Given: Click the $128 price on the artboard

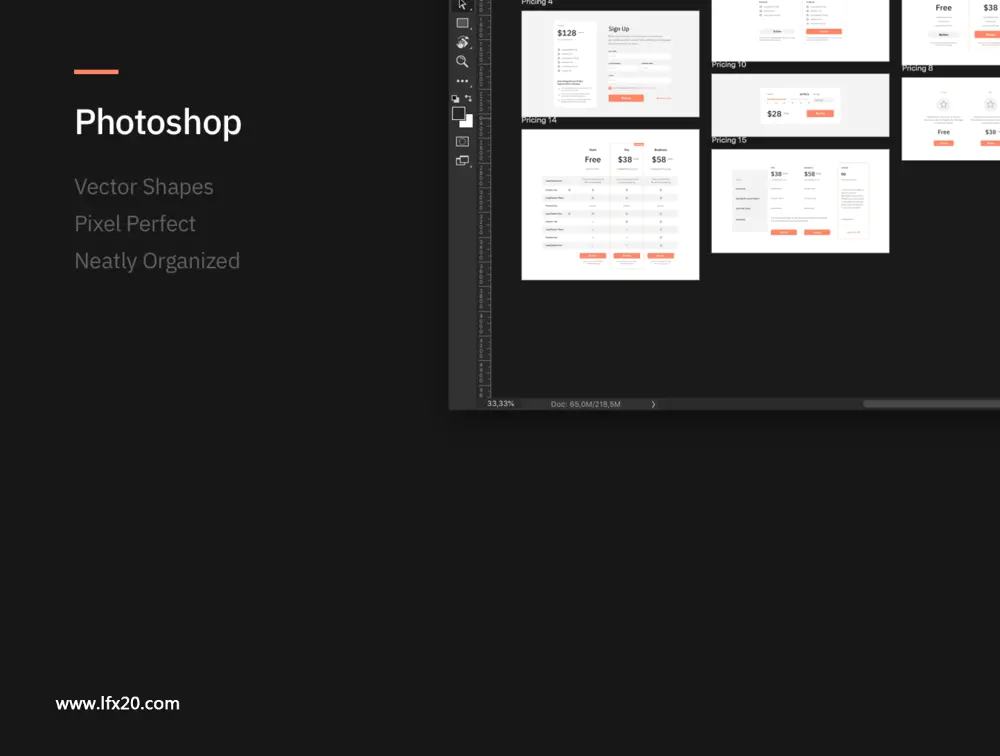Looking at the screenshot, I should 567,33.
